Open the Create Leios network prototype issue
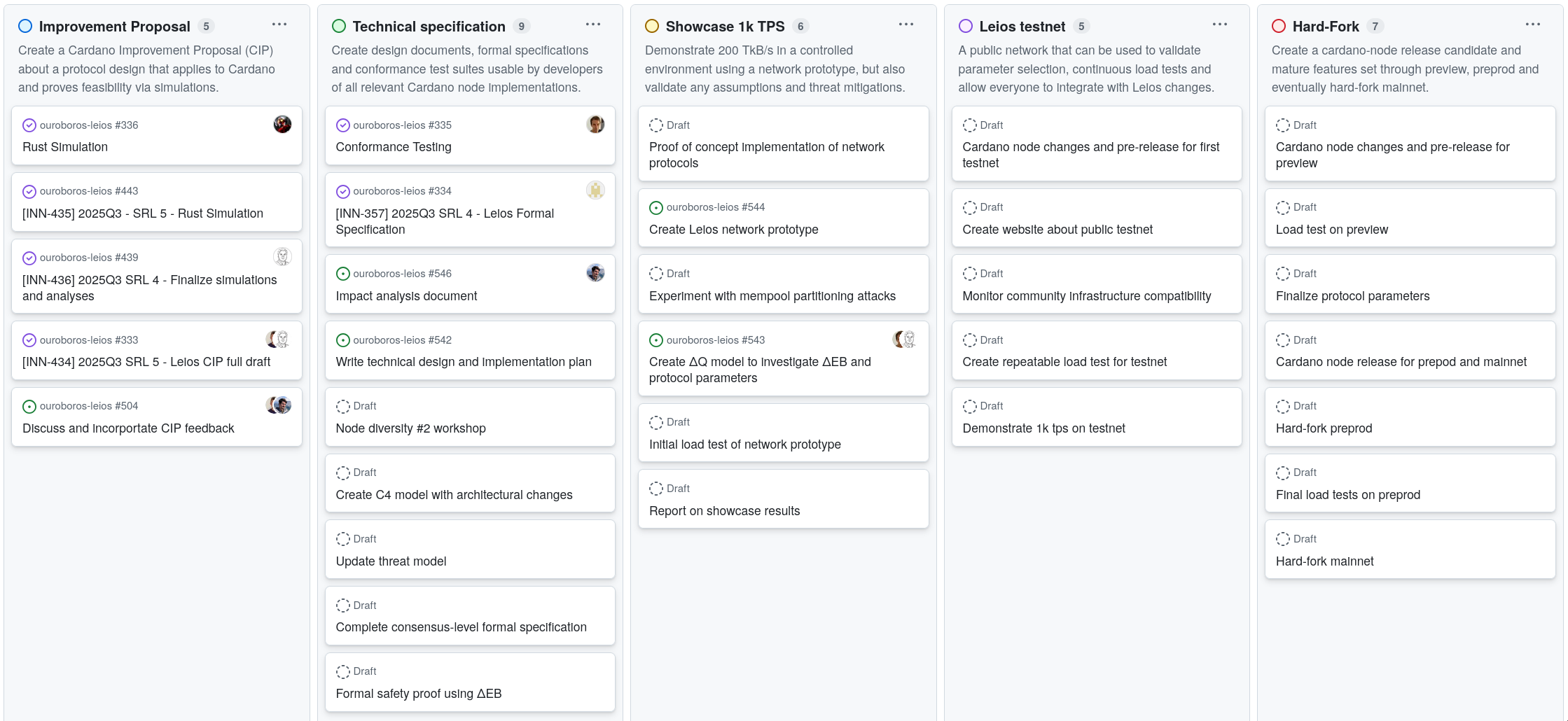1568x721 pixels. (733, 230)
